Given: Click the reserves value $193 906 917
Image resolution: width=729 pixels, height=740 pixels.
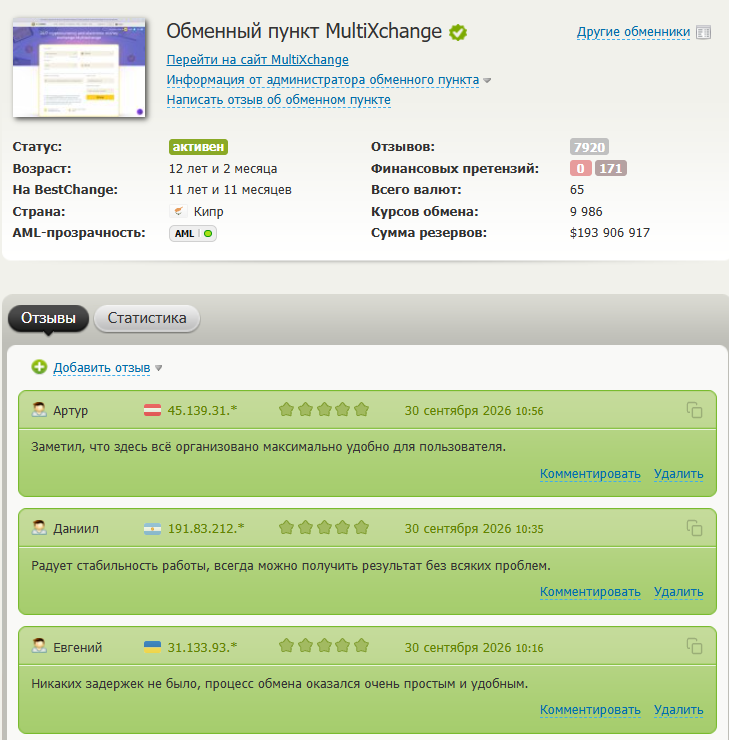Looking at the screenshot, I should pos(610,233).
